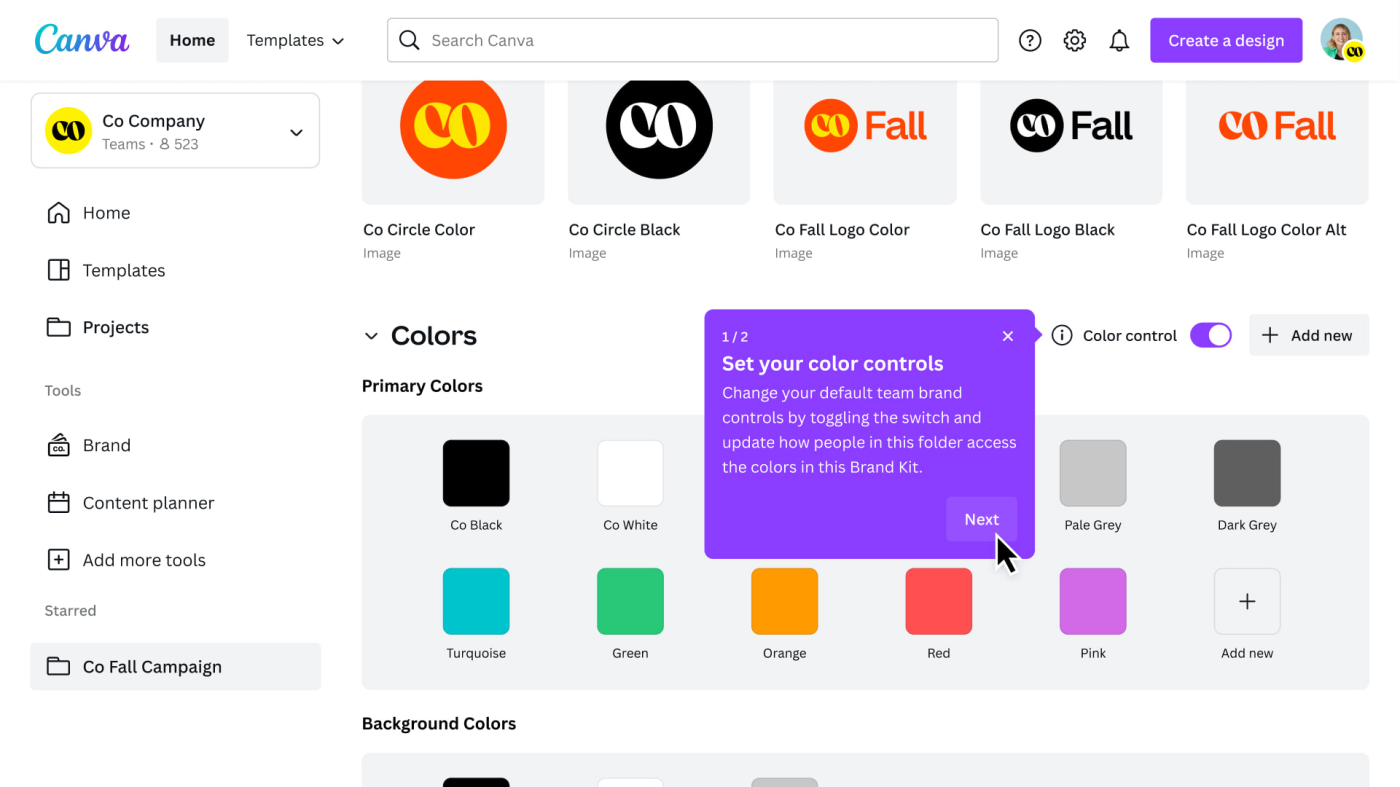Image resolution: width=1400 pixels, height=787 pixels.
Task: Click the Canva logo
Action: pos(82,40)
